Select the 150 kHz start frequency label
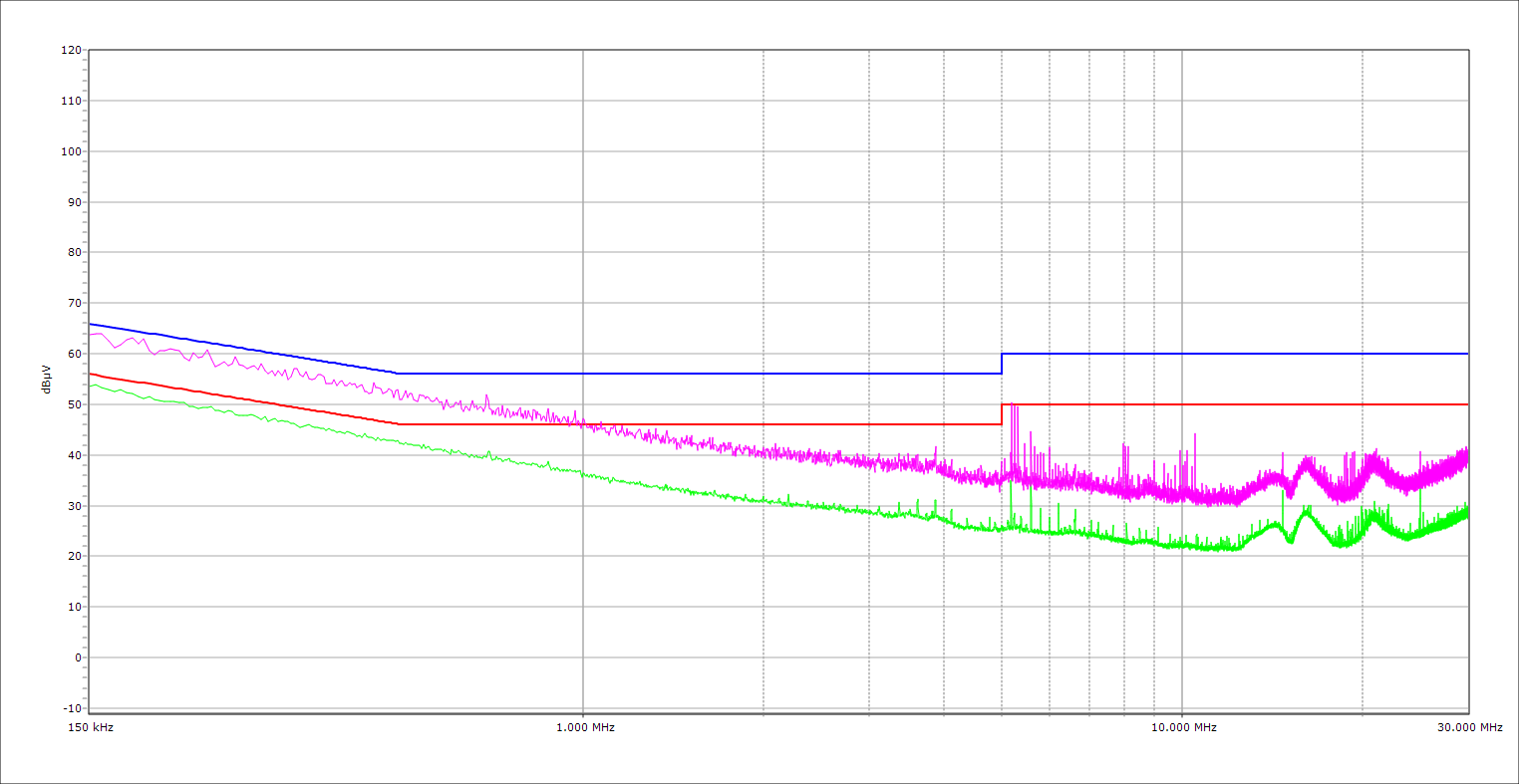Viewport: 1519px width, 784px height. coord(90,728)
